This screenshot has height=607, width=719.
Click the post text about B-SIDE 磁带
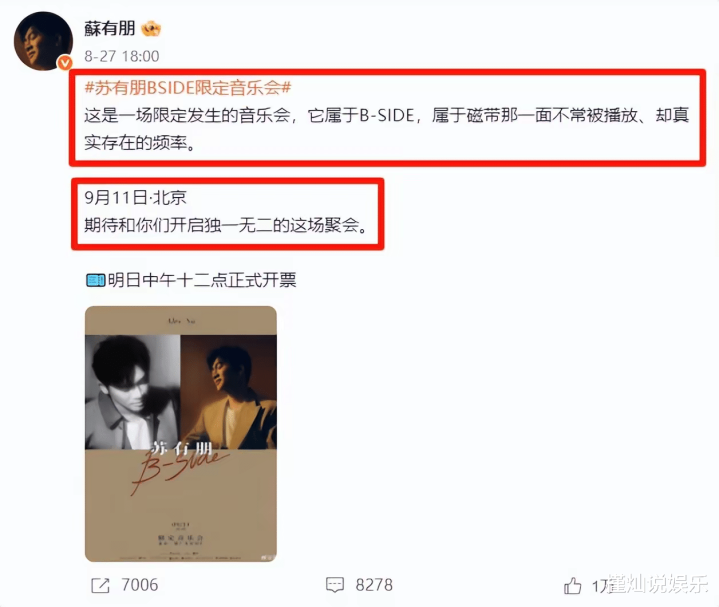tap(387, 129)
